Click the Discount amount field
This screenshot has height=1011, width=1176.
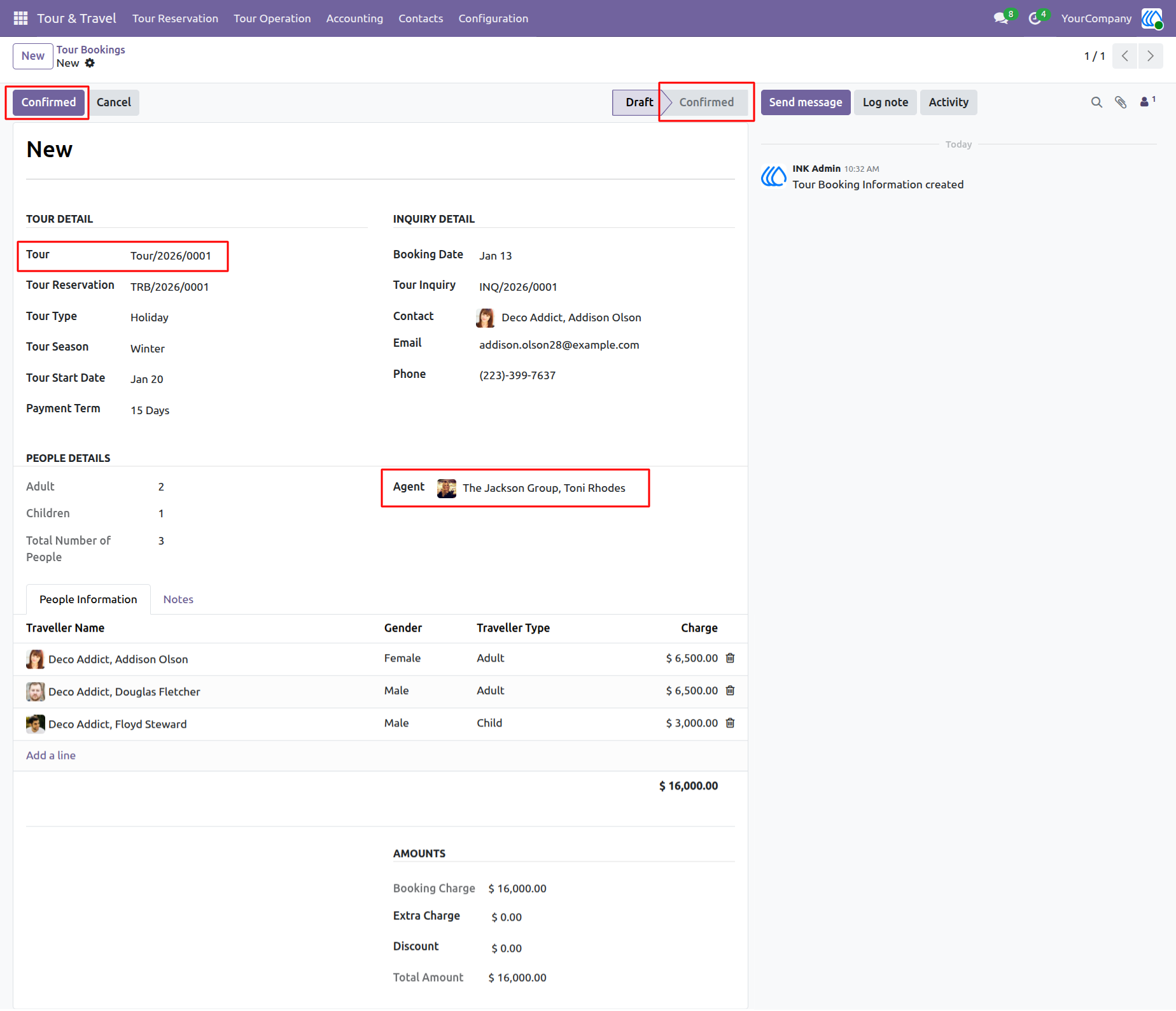(x=507, y=948)
